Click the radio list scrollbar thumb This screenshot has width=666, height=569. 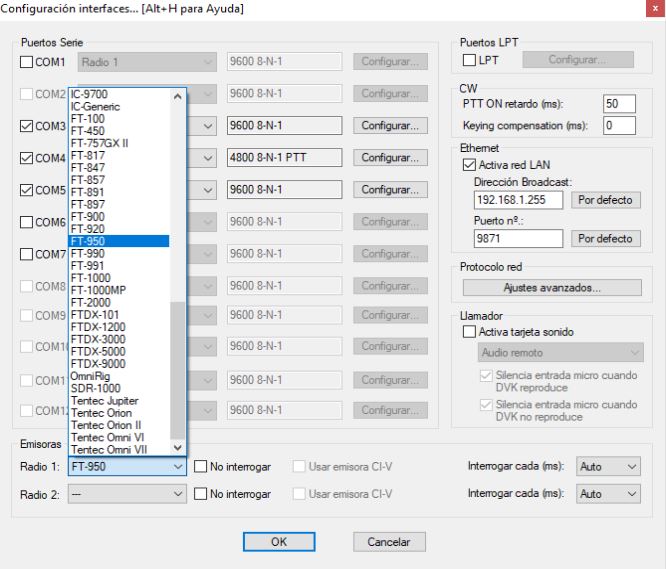(x=178, y=370)
